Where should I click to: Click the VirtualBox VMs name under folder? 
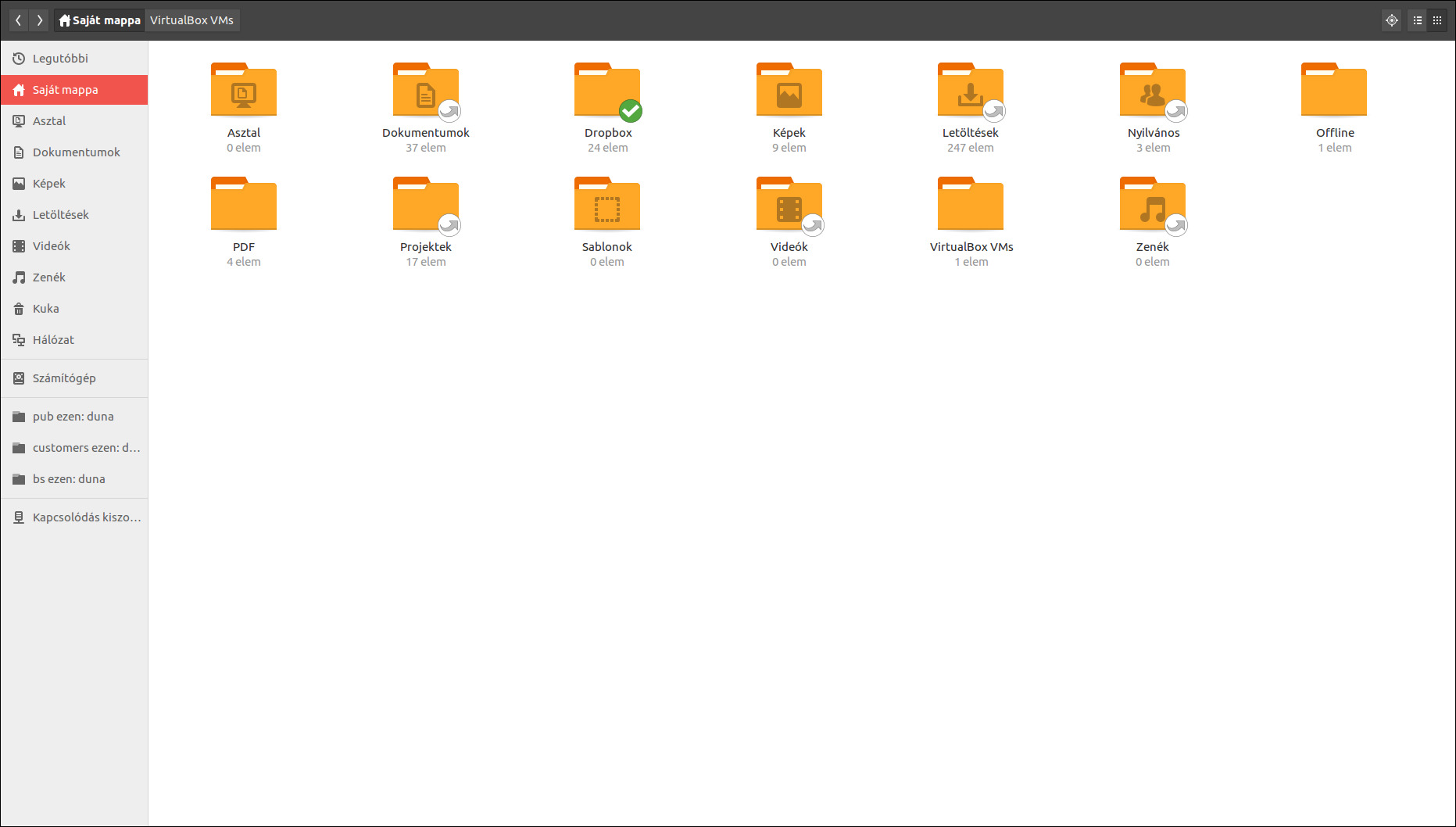pyautogui.click(x=971, y=247)
